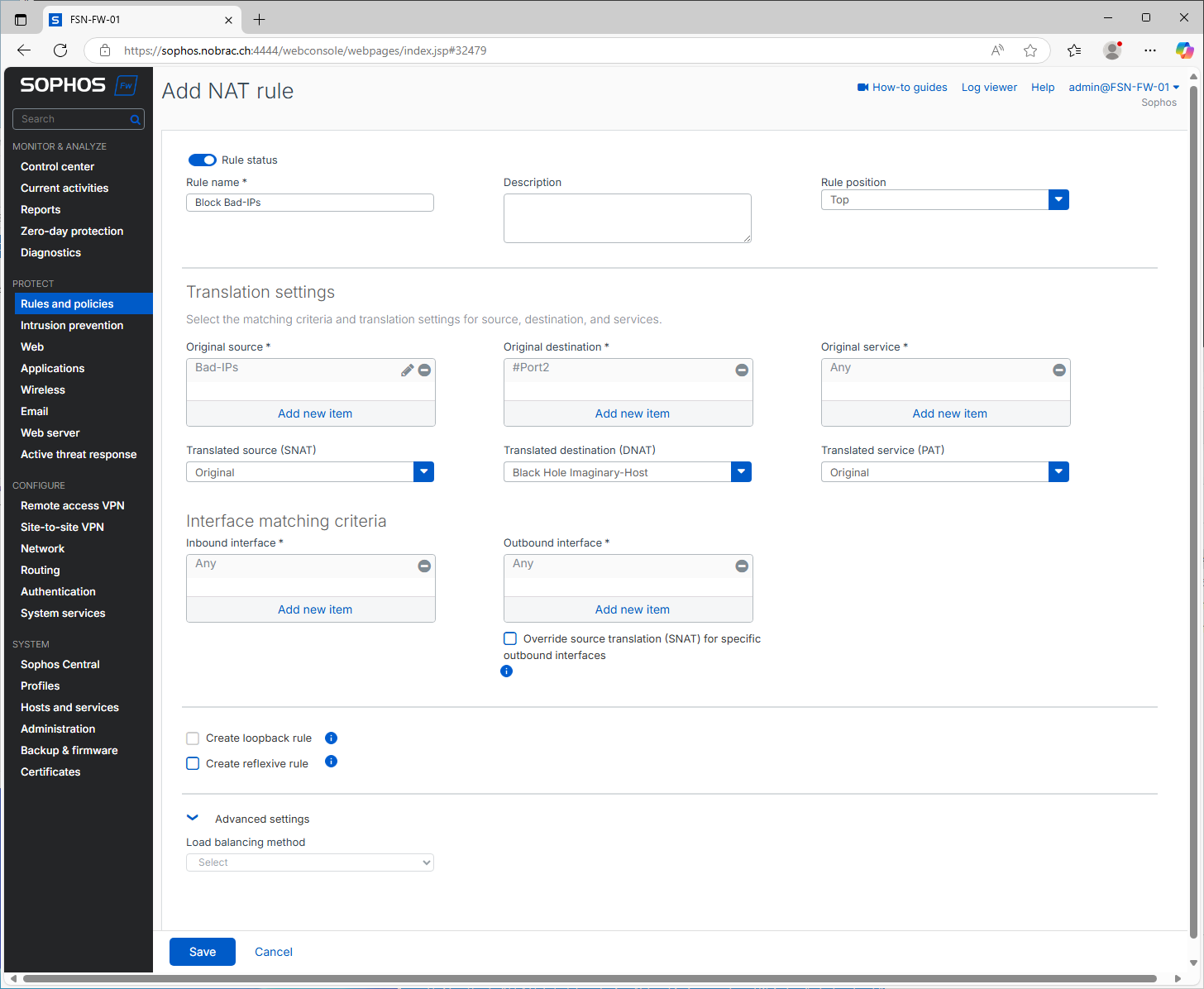
Task: Enable Create reflexive rule checkbox
Action: [193, 763]
